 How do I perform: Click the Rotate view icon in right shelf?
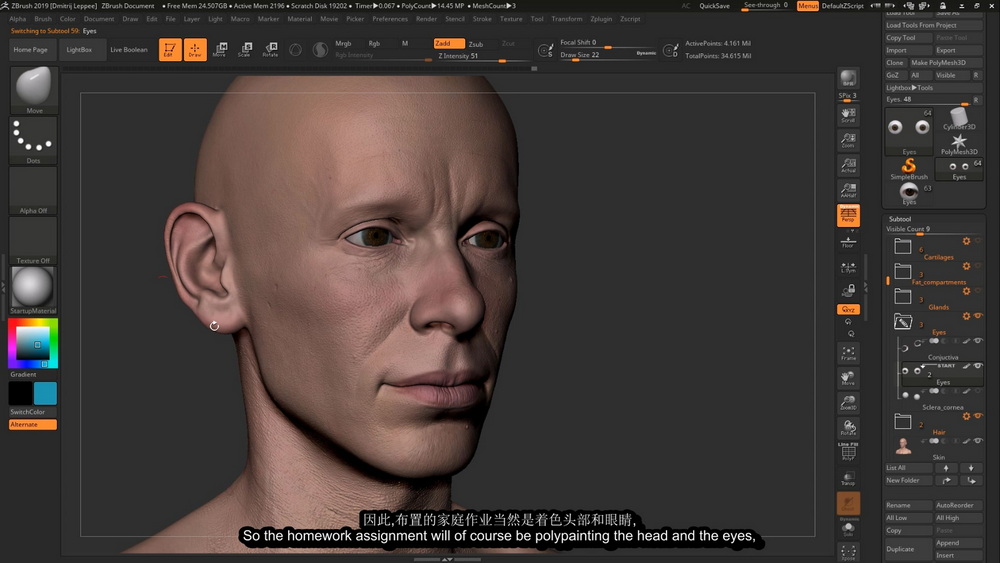pyautogui.click(x=848, y=428)
